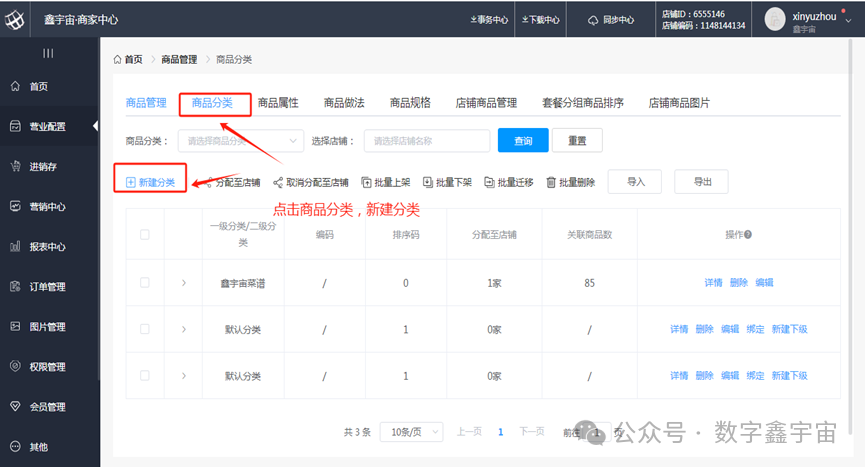Click the 取消分配至店铺 share icon
The image size is (865, 467).
tap(278, 182)
